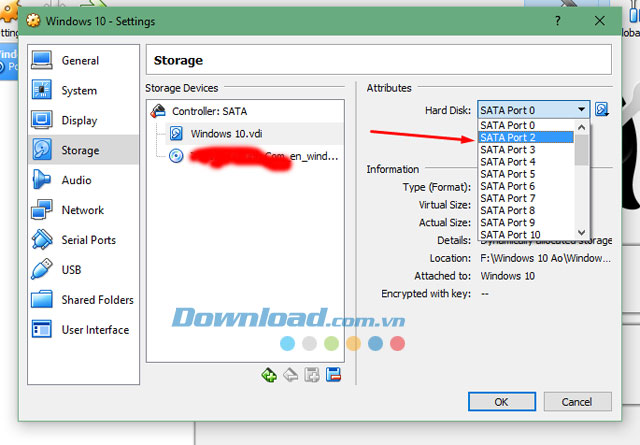
Task: Click the USB plug icon
Action: [x=42, y=269]
